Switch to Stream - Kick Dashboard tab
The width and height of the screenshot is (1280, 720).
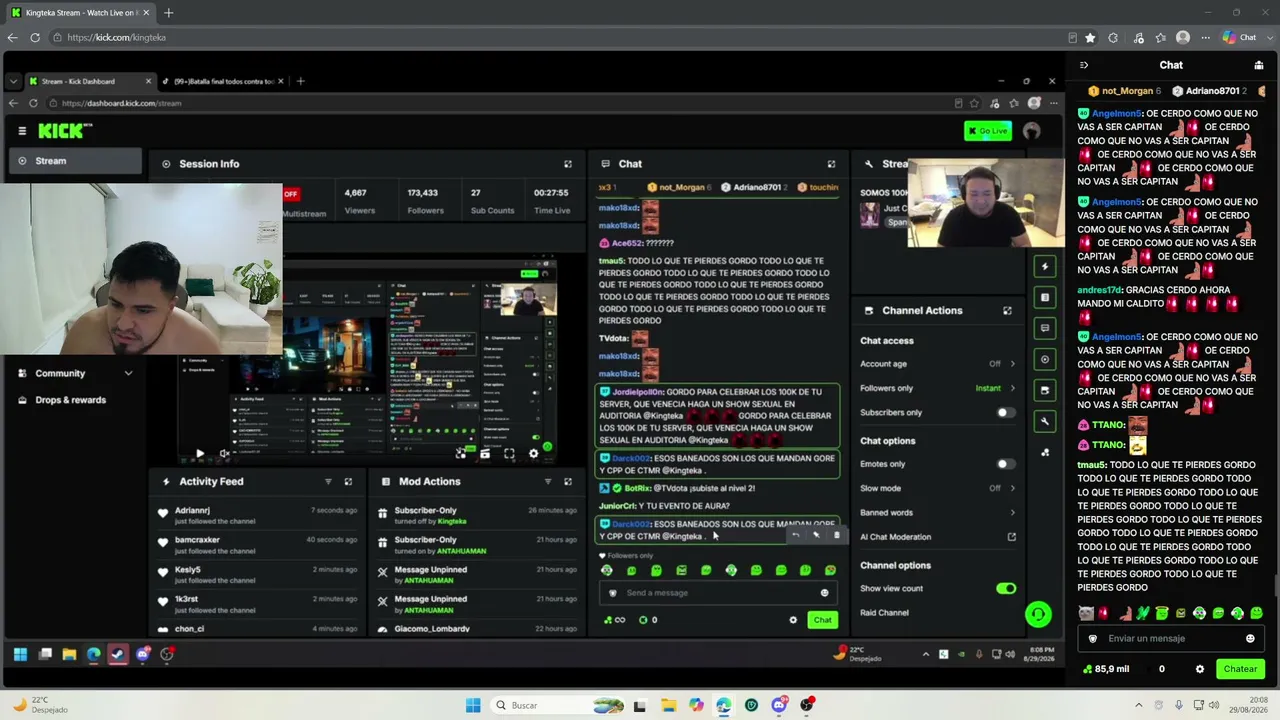(90, 81)
